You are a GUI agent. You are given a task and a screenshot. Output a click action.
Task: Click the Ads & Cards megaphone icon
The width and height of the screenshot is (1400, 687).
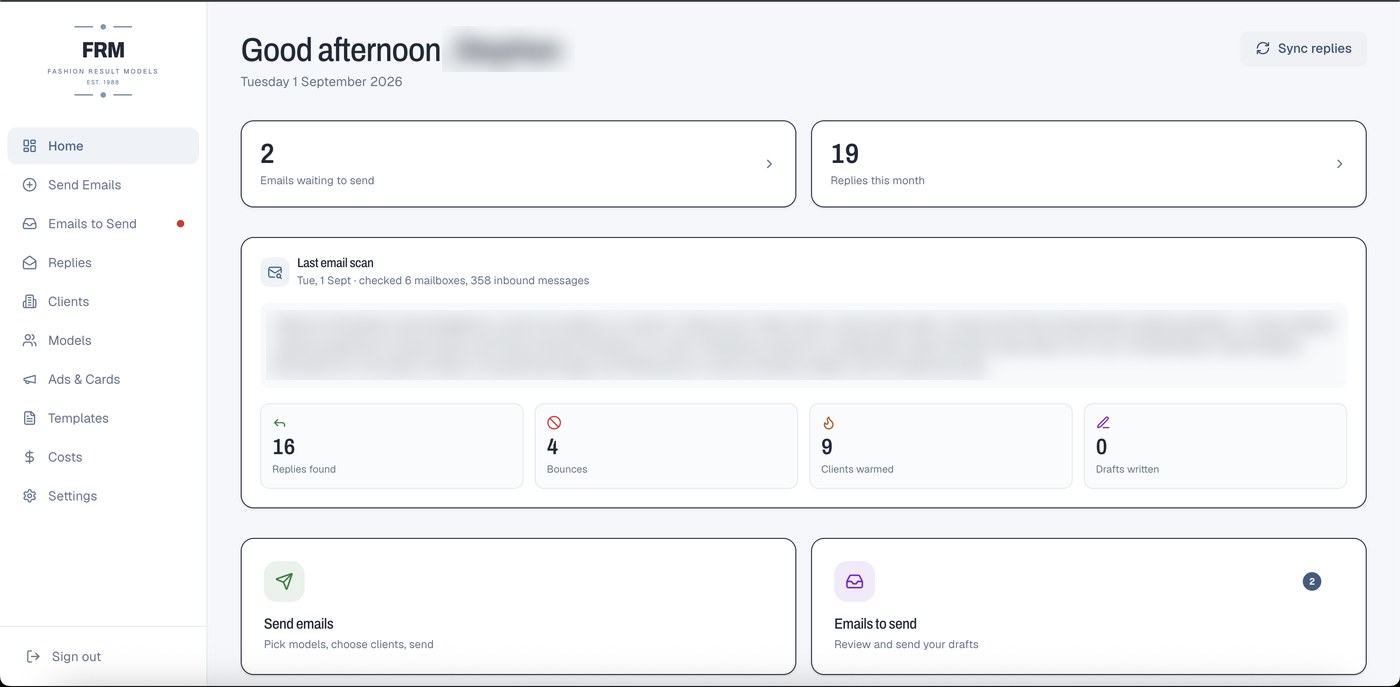pyautogui.click(x=29, y=380)
